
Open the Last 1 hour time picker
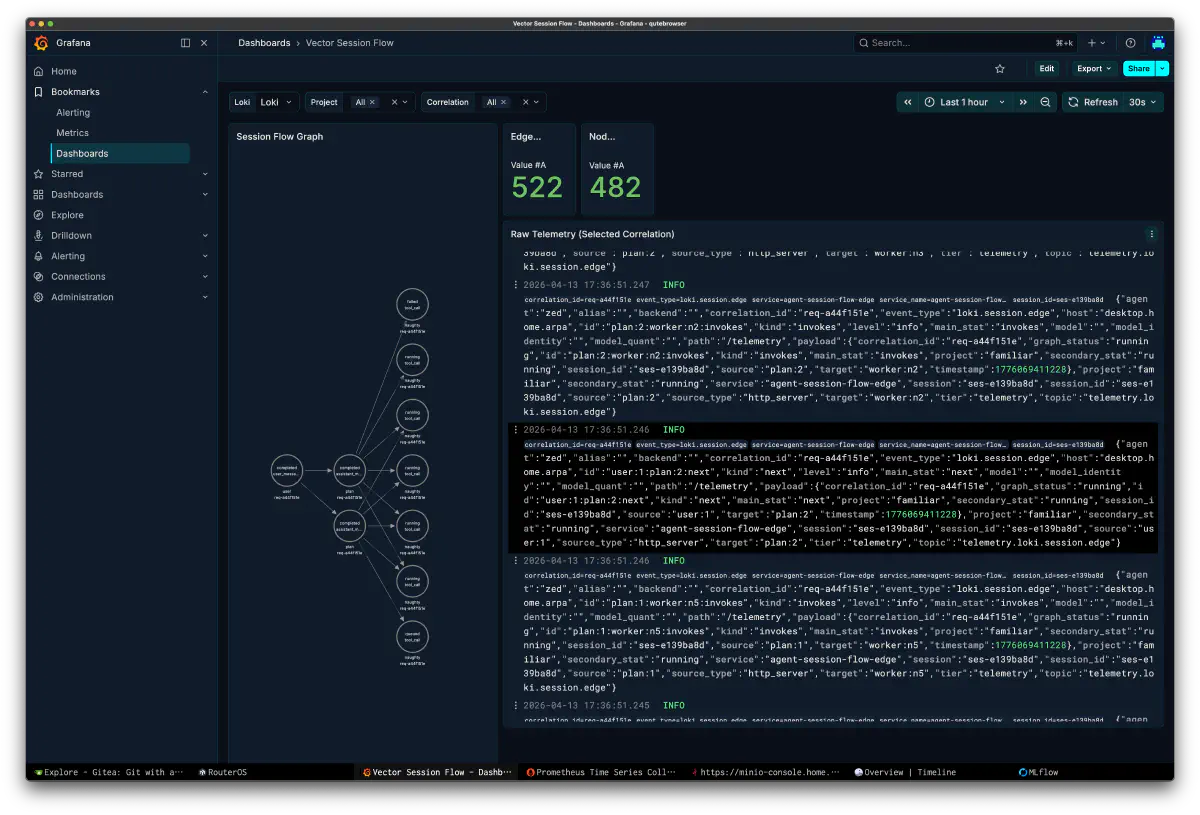click(x=965, y=102)
